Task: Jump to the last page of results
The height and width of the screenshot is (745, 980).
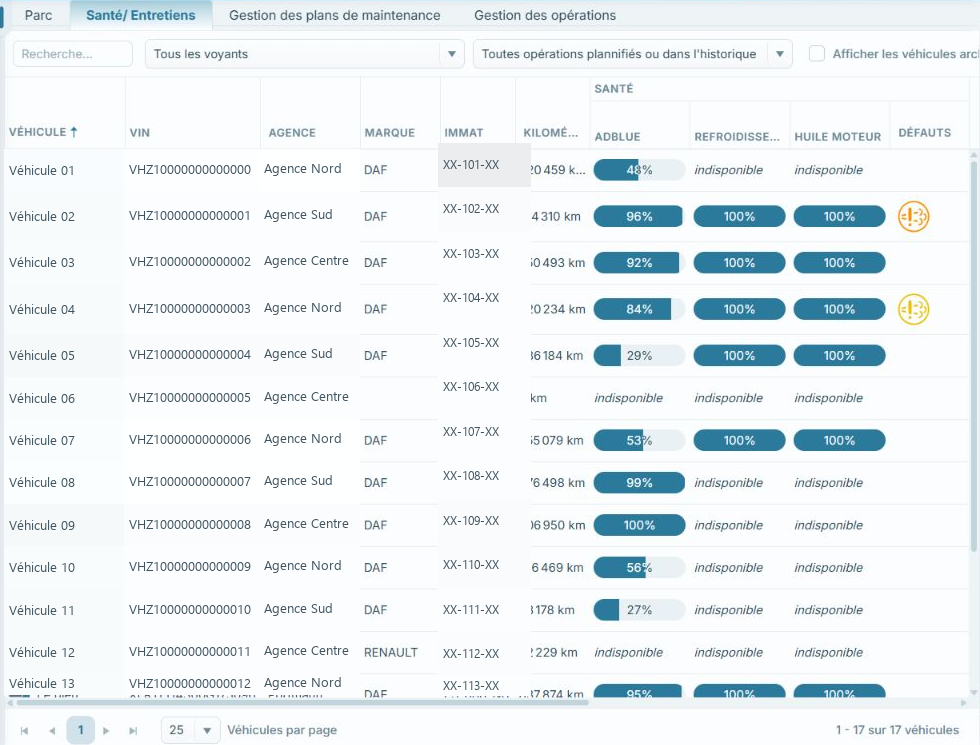Action: 133,731
